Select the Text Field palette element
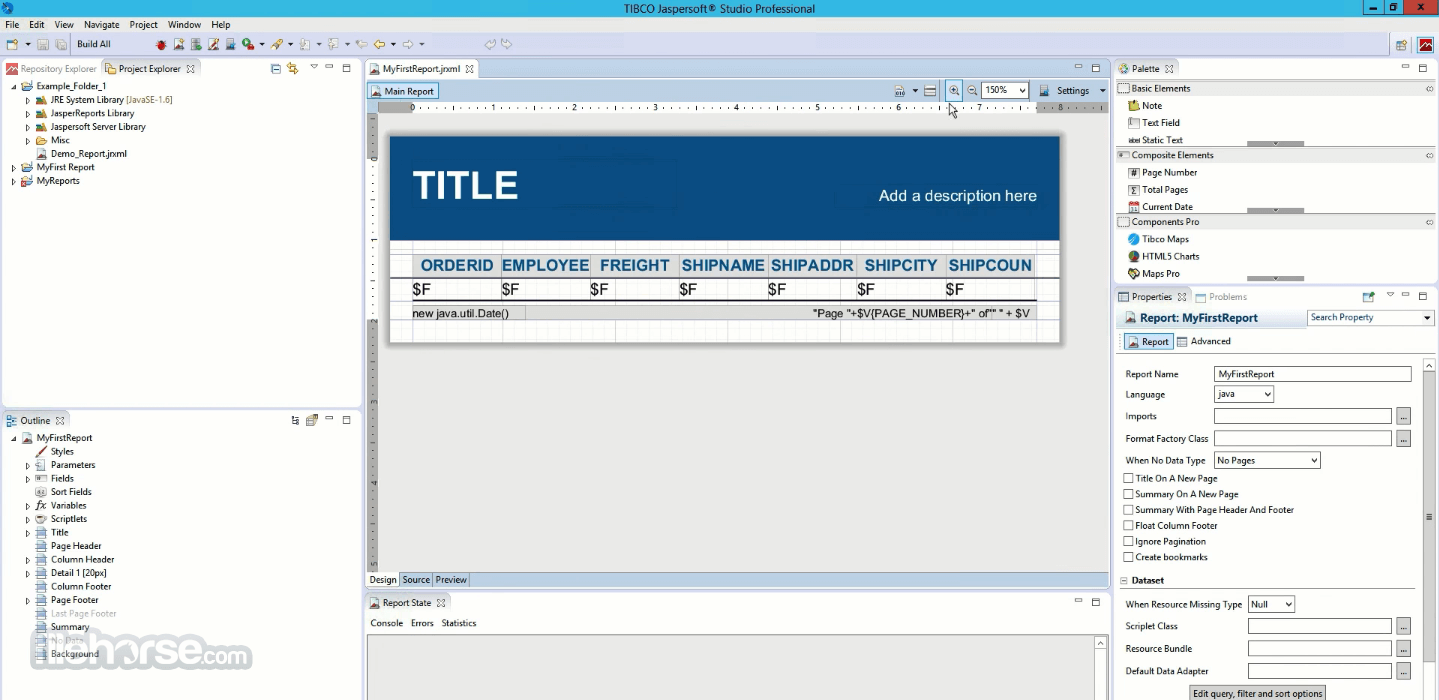Image resolution: width=1439 pixels, height=700 pixels. coord(1154,122)
